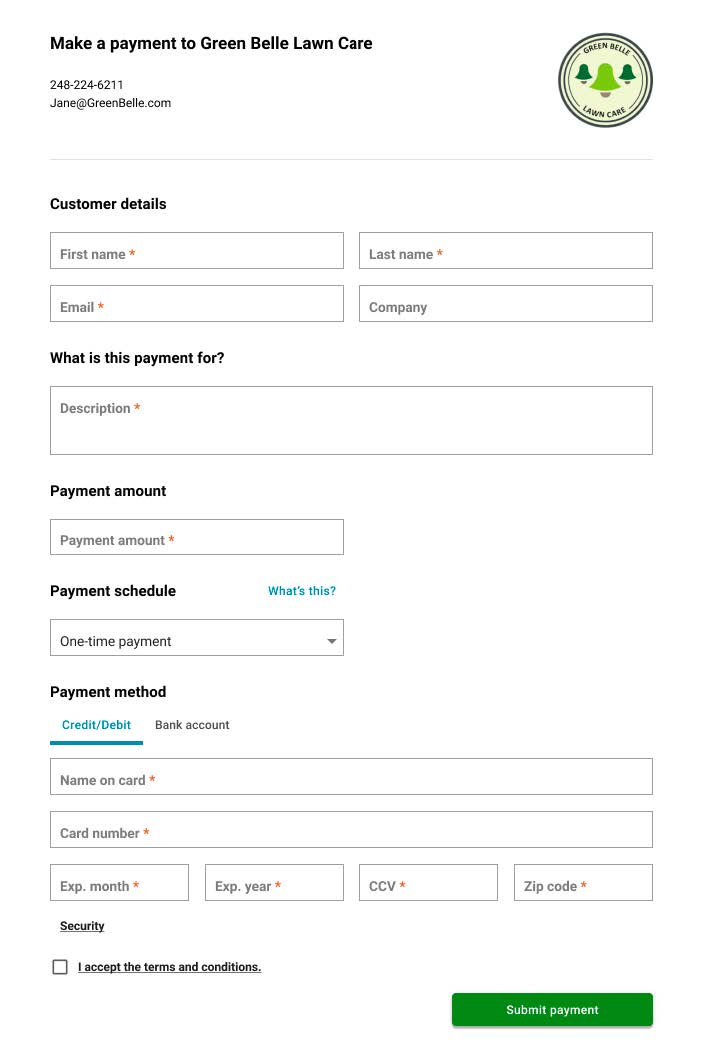Focus the Payment amount field

pos(197,537)
